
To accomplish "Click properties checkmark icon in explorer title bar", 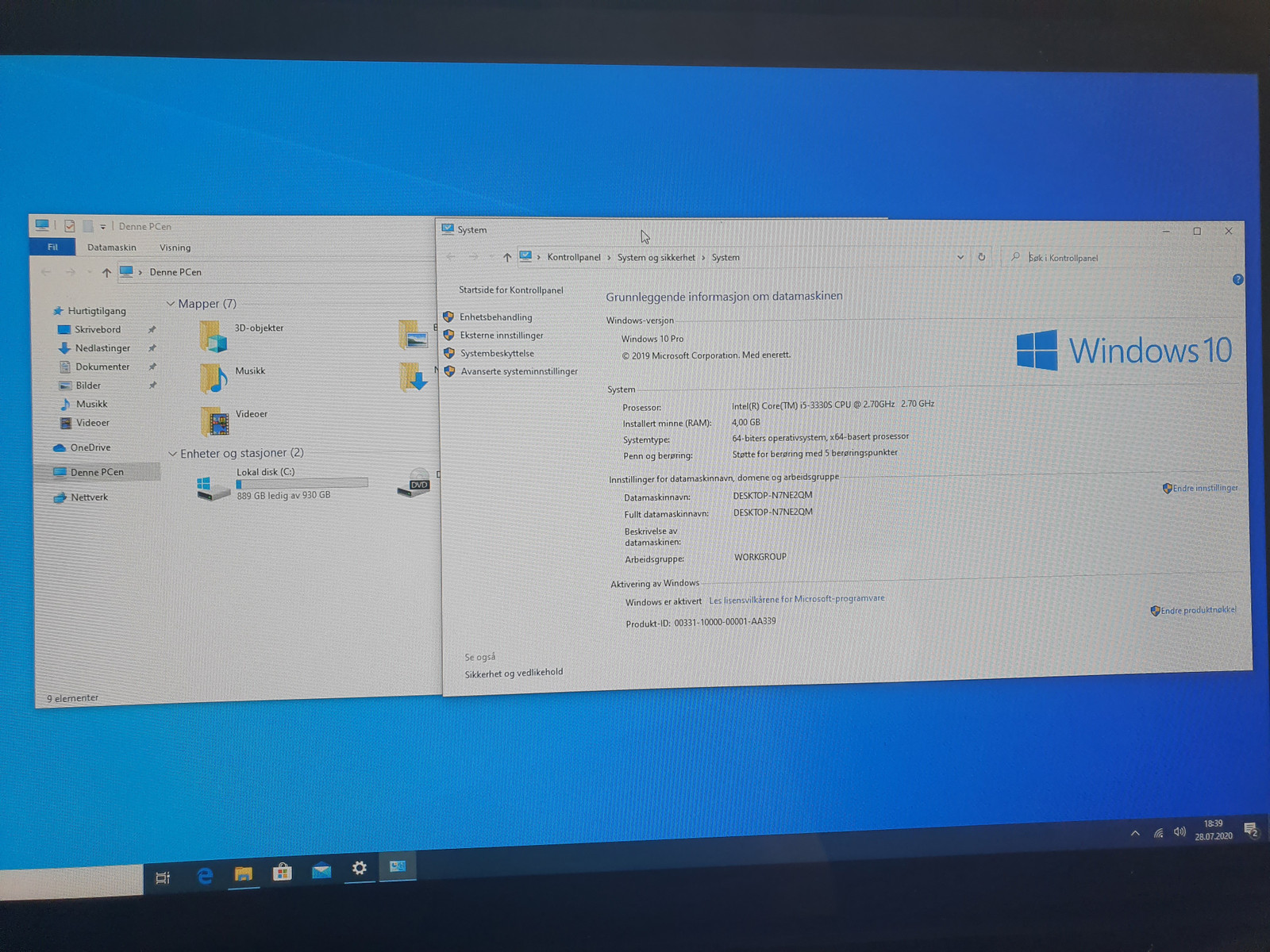I will click(69, 226).
